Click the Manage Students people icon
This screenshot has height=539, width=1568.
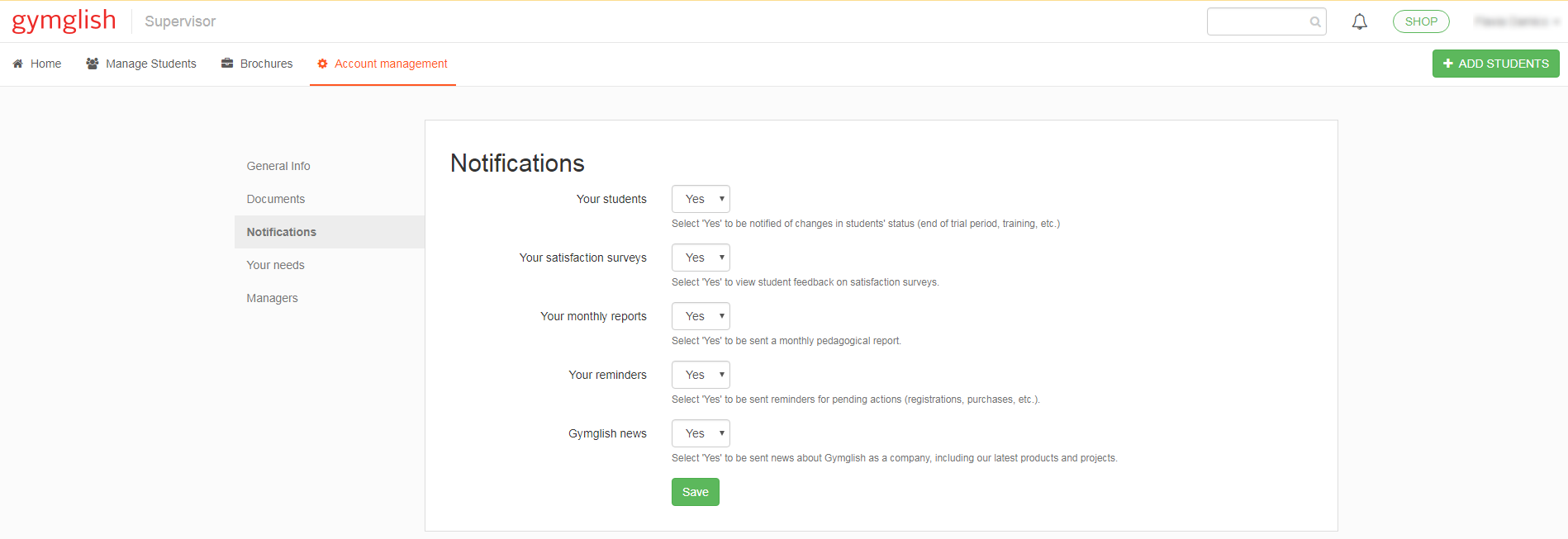pyautogui.click(x=93, y=64)
